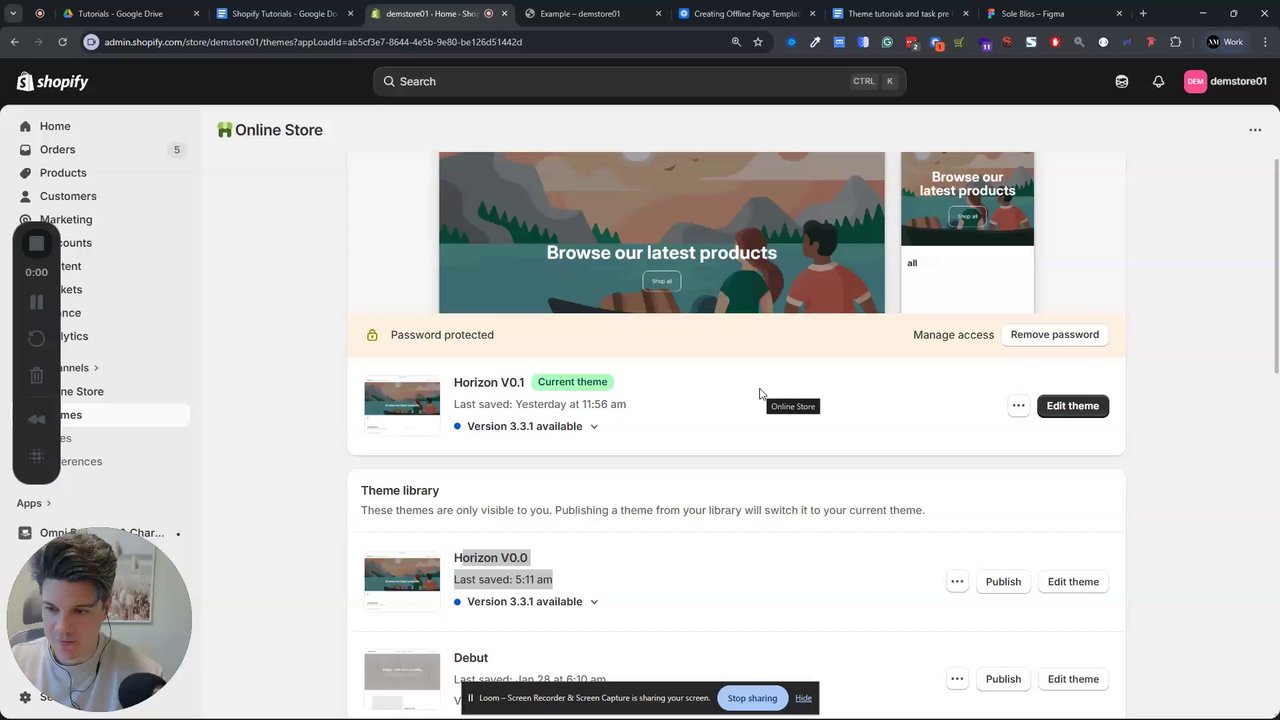Publish the Horizon V0.0 theme
1280x720 pixels.
pos(1003,582)
